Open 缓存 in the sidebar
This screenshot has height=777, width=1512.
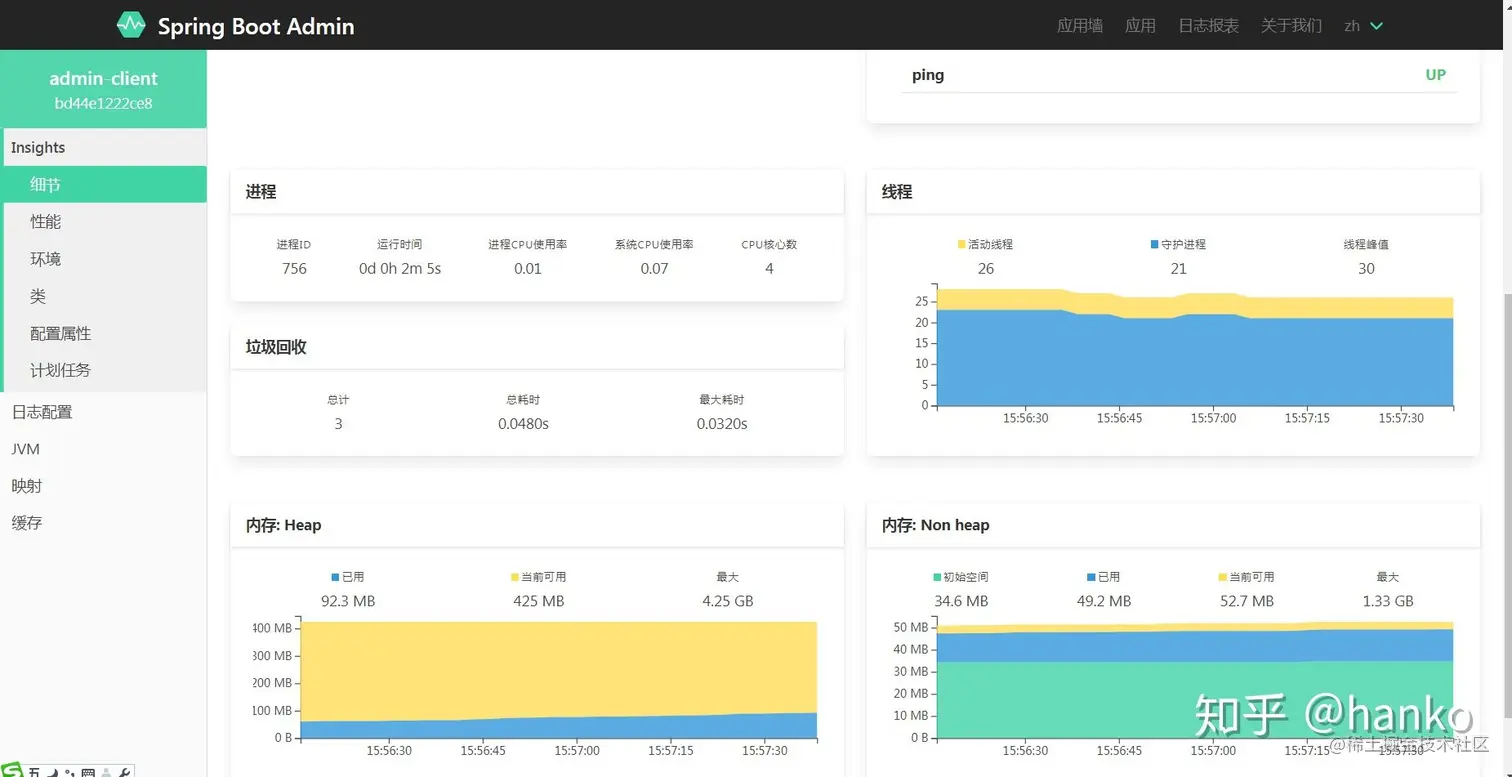103,523
